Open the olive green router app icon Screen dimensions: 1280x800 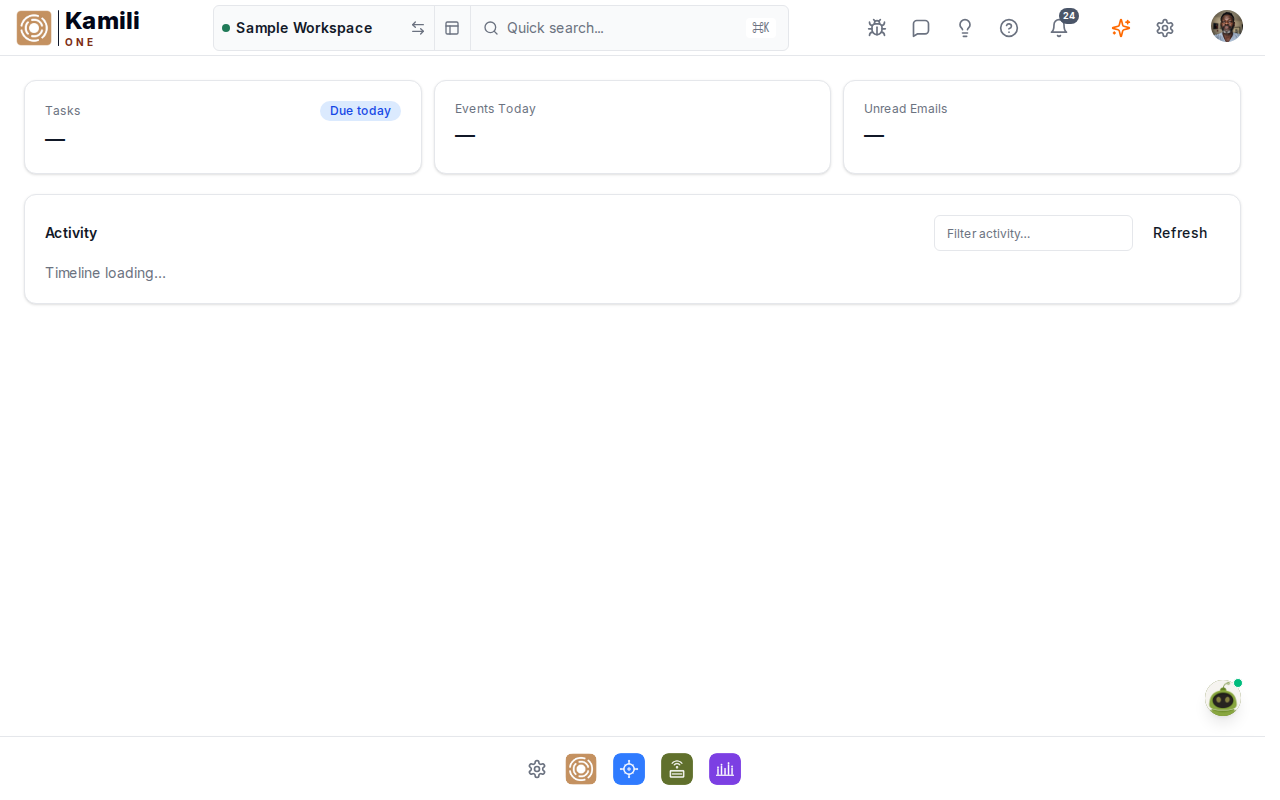click(x=677, y=769)
